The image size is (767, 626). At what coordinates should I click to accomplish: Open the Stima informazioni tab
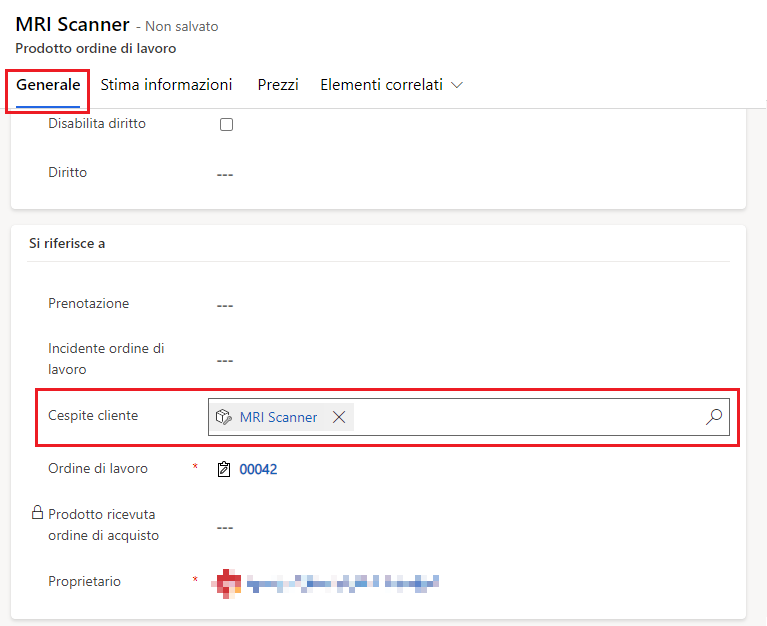click(166, 85)
